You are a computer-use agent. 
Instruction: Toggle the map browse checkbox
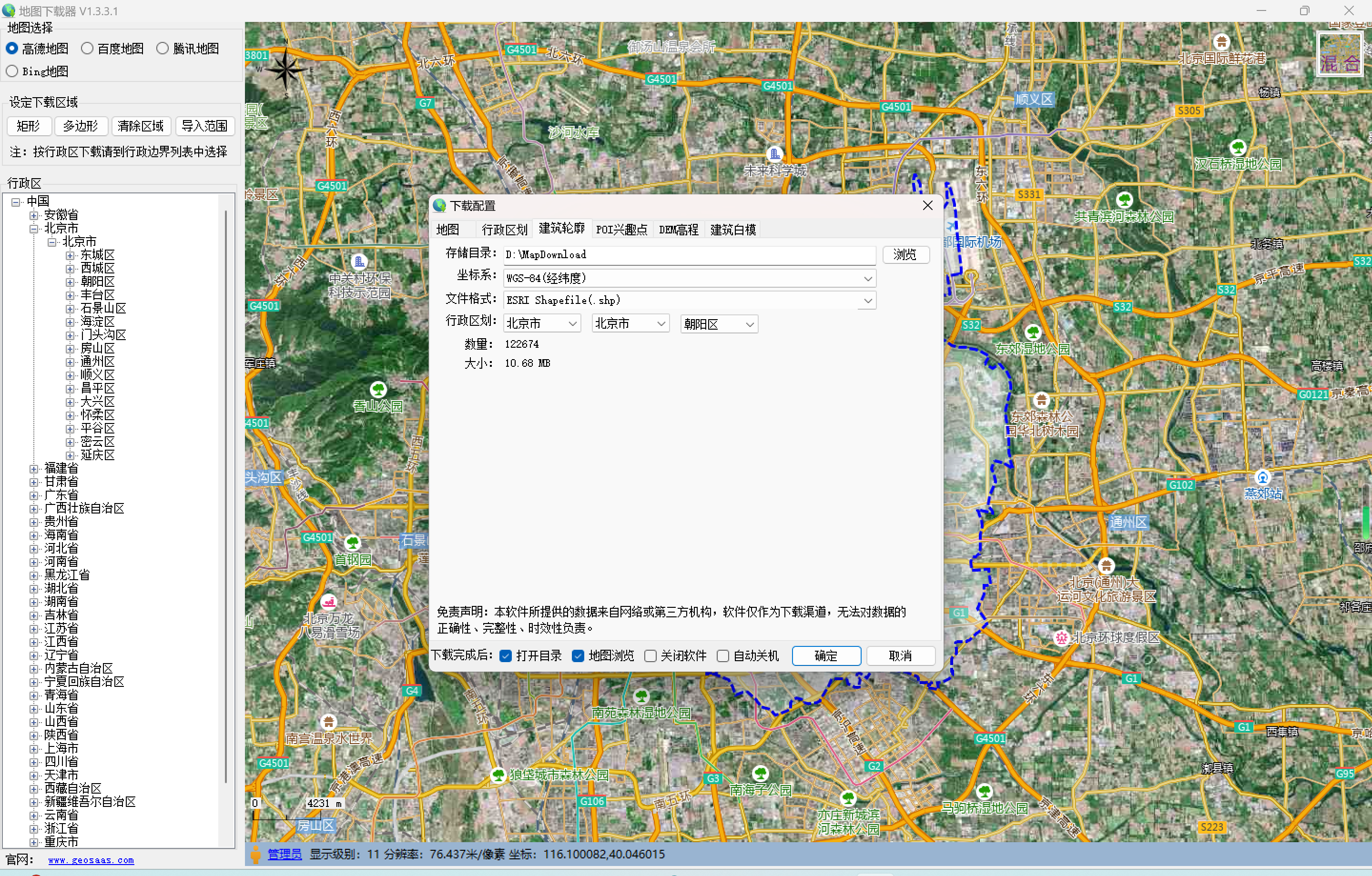click(x=578, y=656)
